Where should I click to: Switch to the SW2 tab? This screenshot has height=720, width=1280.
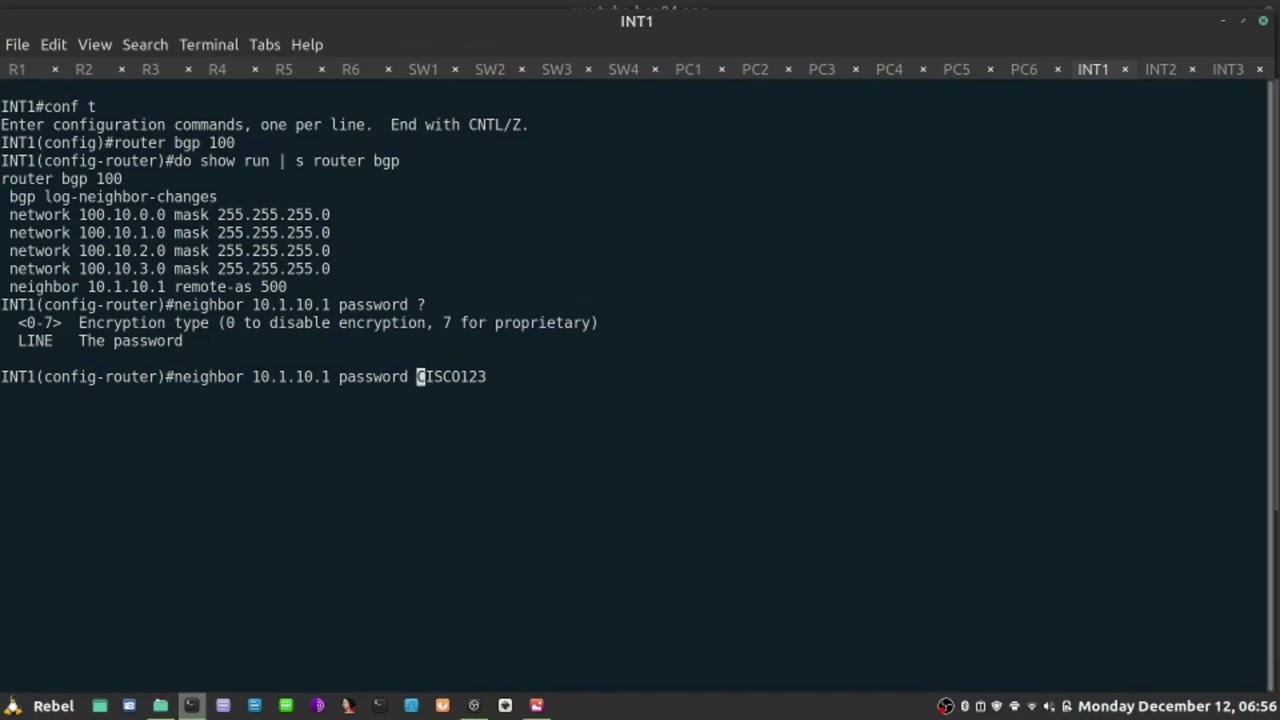[490, 69]
